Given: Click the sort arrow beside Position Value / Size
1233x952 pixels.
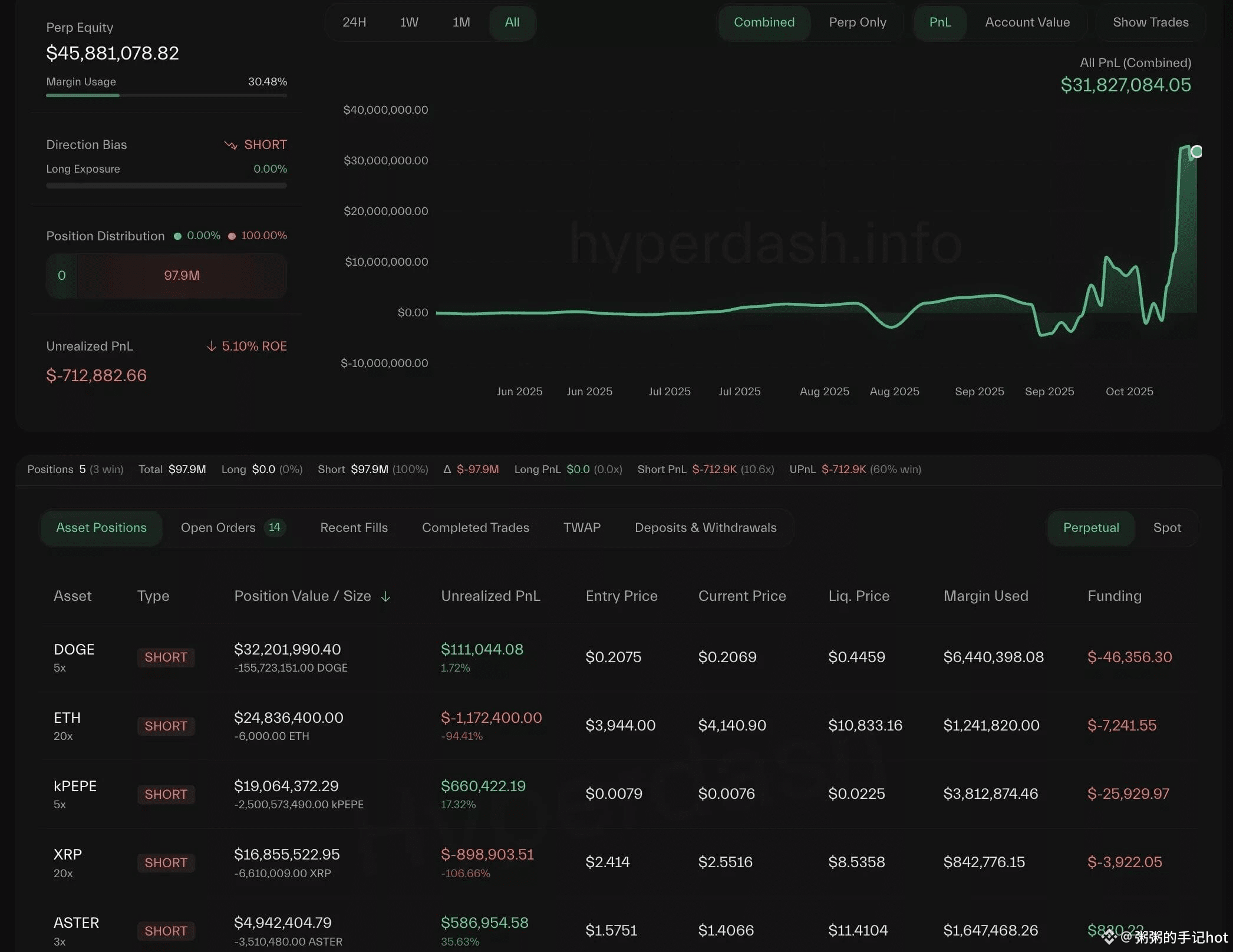Looking at the screenshot, I should [x=385, y=597].
